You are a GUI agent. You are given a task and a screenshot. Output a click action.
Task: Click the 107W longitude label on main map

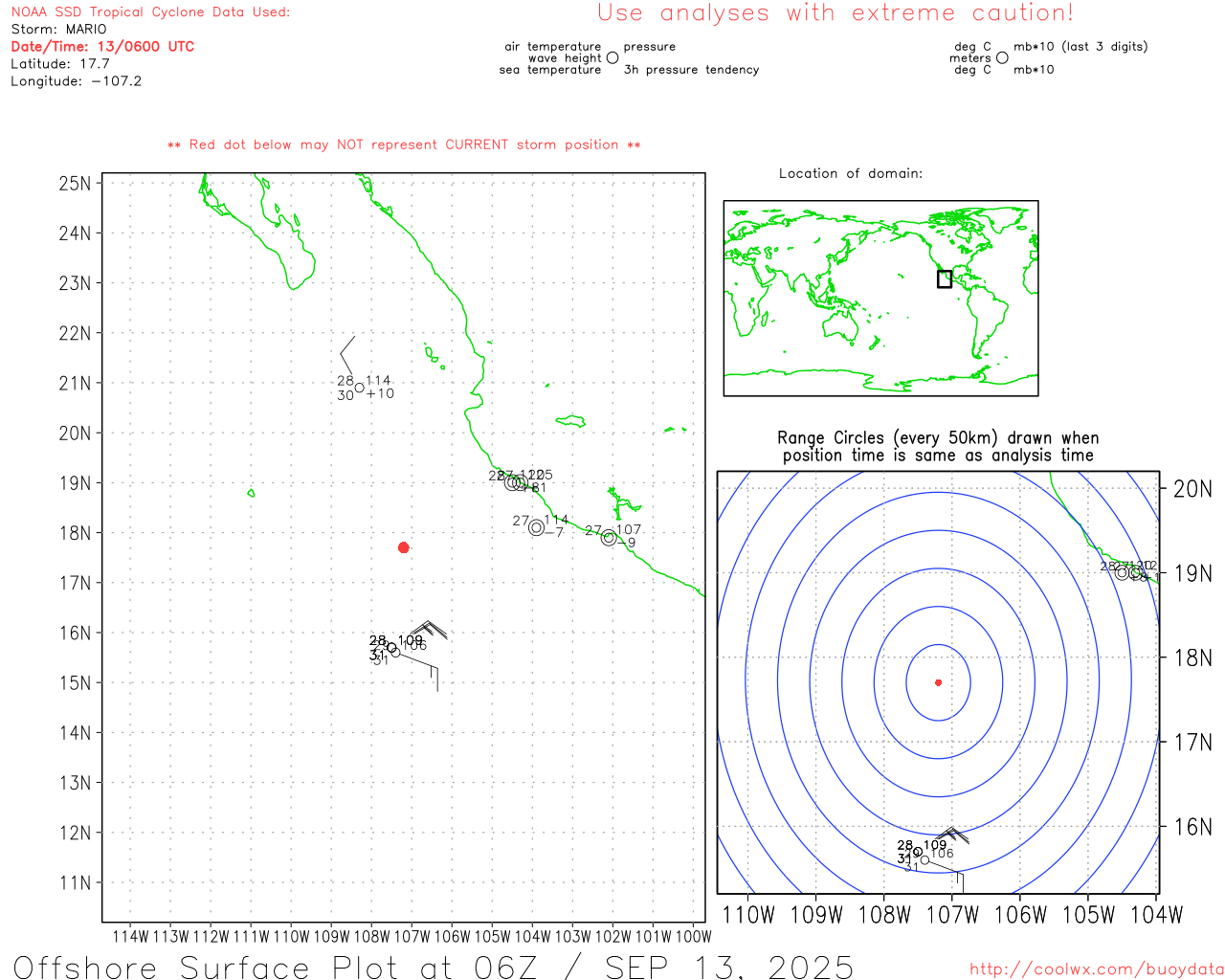(412, 936)
